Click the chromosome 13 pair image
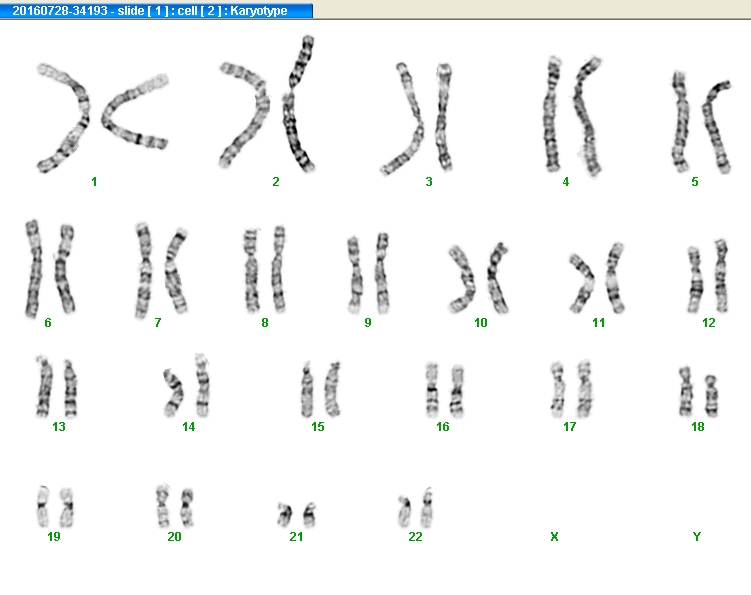The height and width of the screenshot is (595, 751). click(x=57, y=387)
